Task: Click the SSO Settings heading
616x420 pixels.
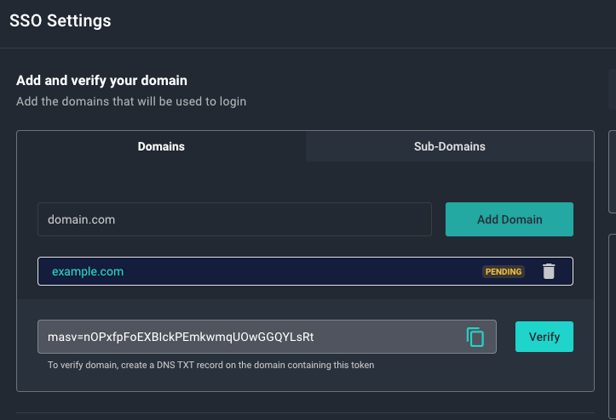Action: 60,20
